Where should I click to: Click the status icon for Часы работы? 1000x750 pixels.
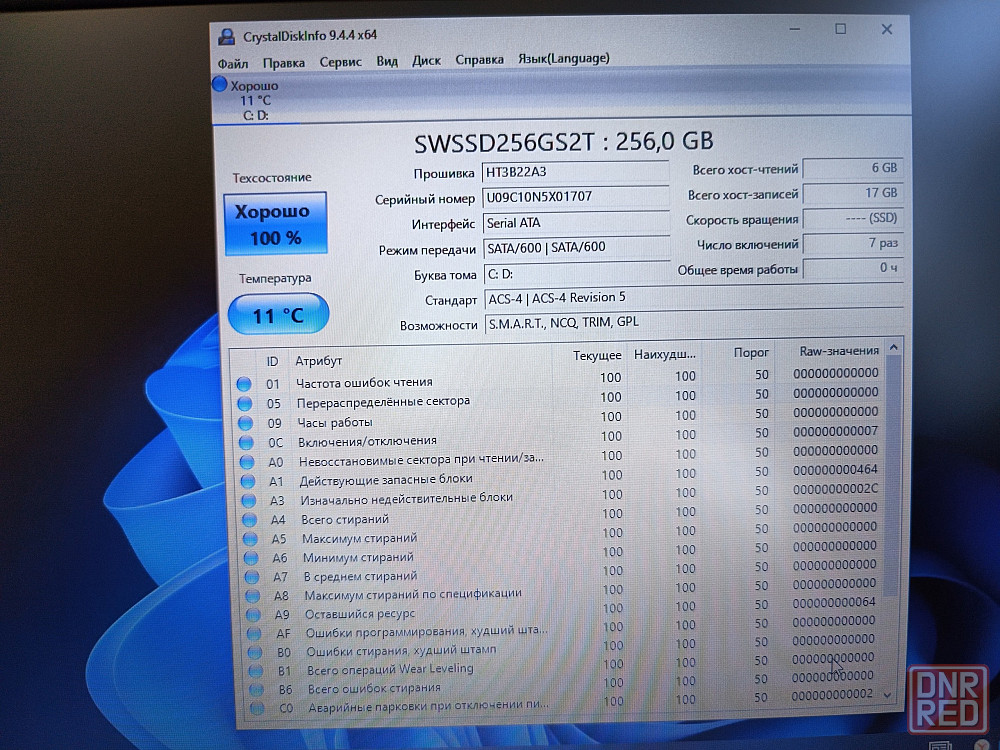tap(245, 423)
